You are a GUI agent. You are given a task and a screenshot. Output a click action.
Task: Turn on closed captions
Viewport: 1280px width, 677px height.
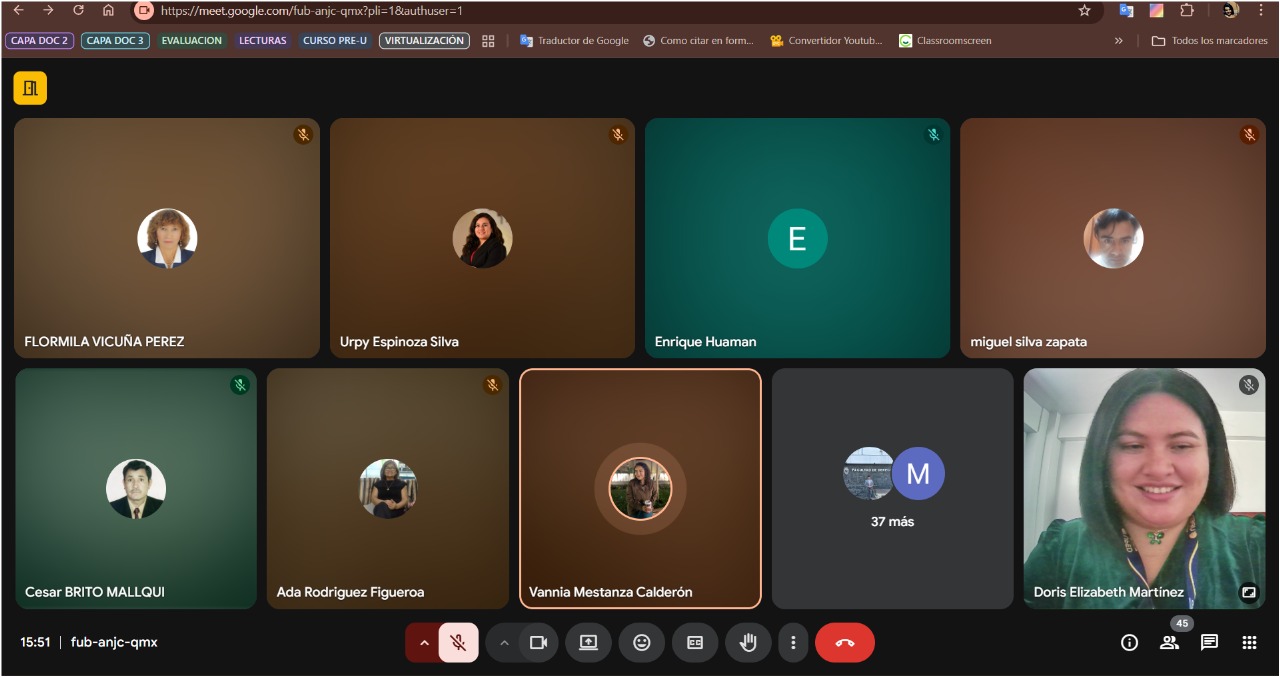(695, 643)
